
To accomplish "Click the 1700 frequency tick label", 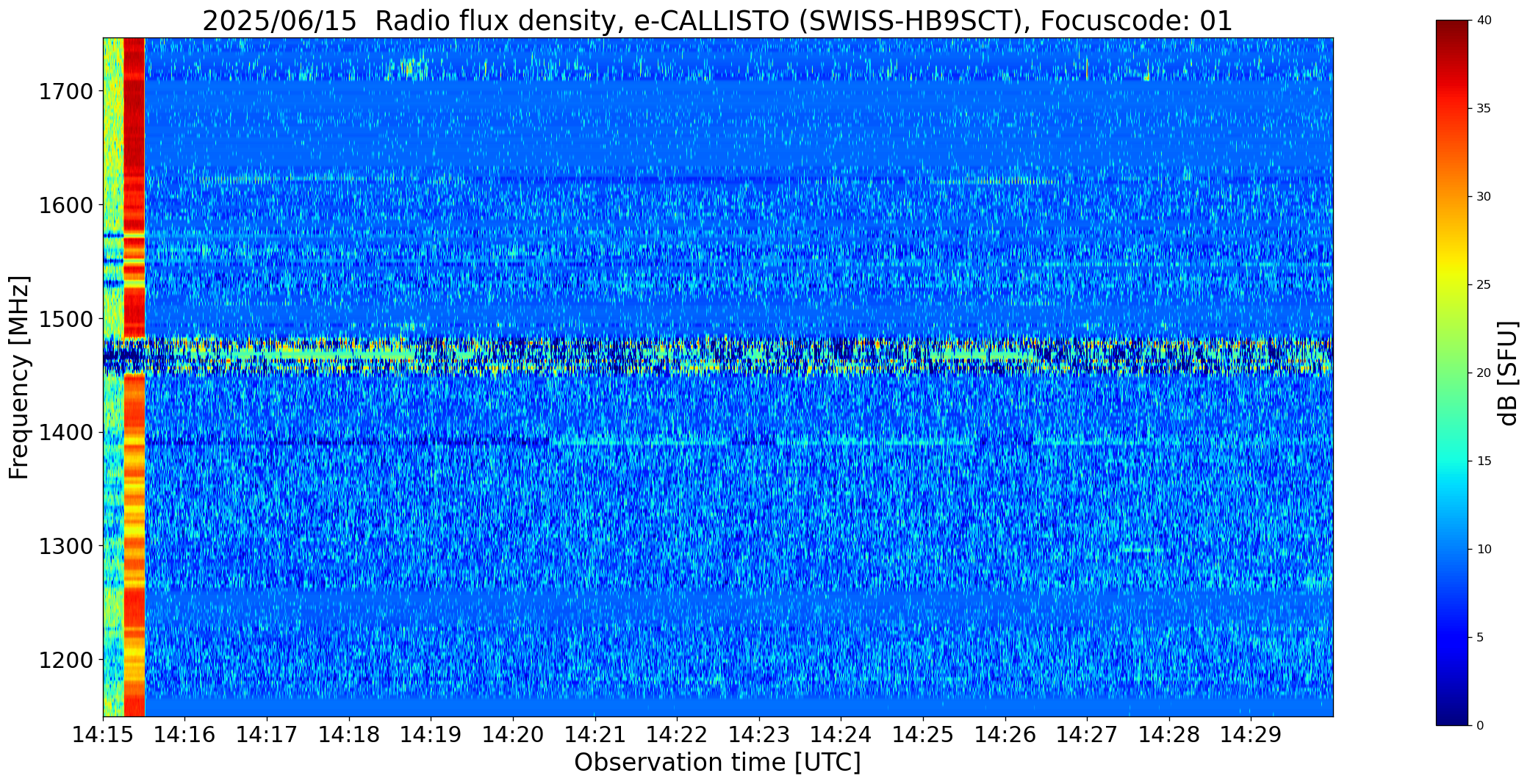I will click(65, 92).
